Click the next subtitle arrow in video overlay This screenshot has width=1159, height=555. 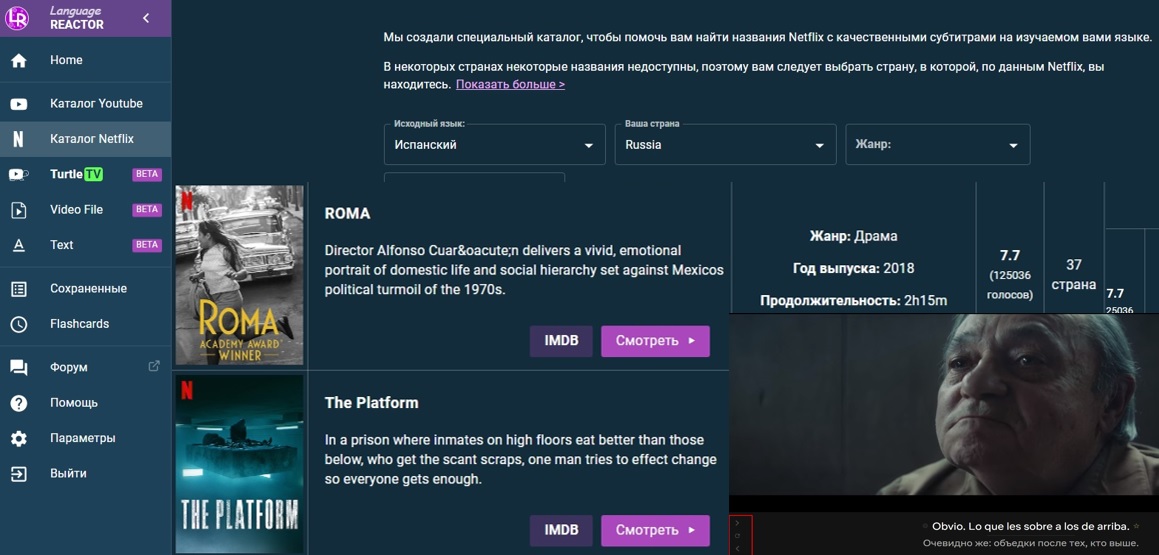click(737, 522)
